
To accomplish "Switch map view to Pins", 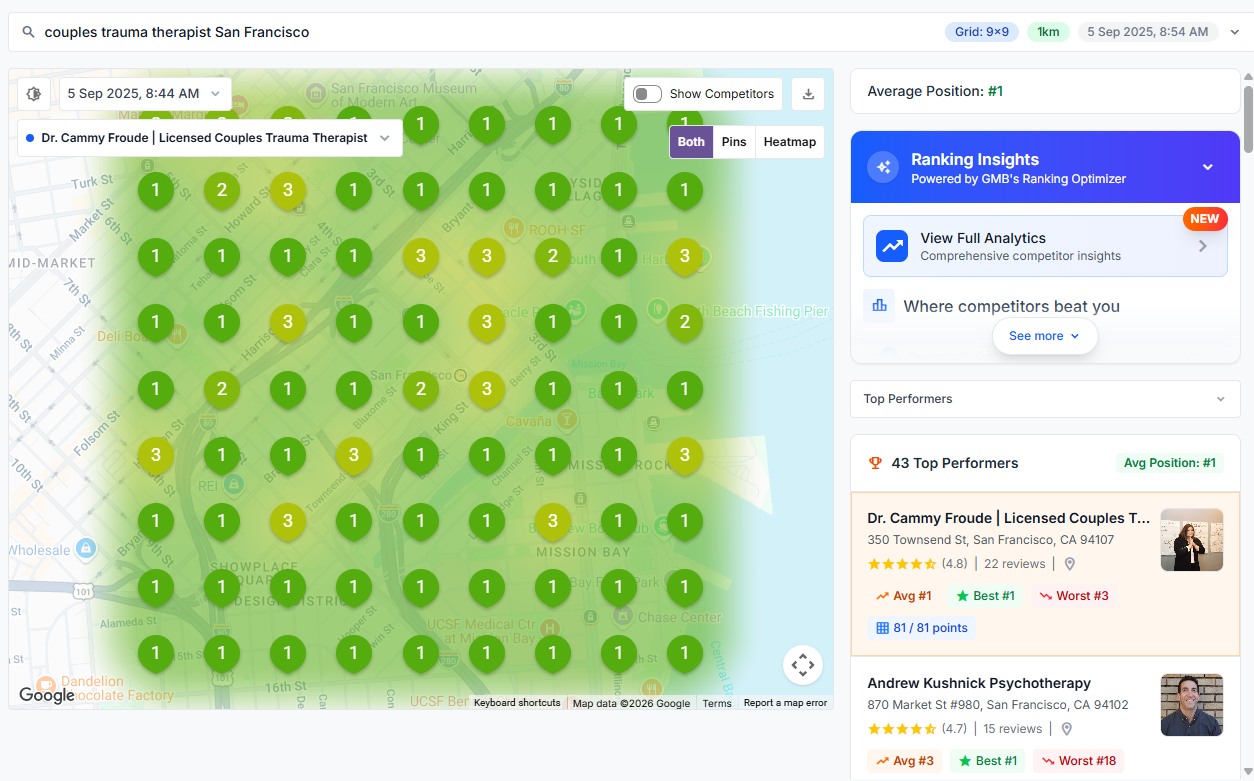I will pos(734,142).
